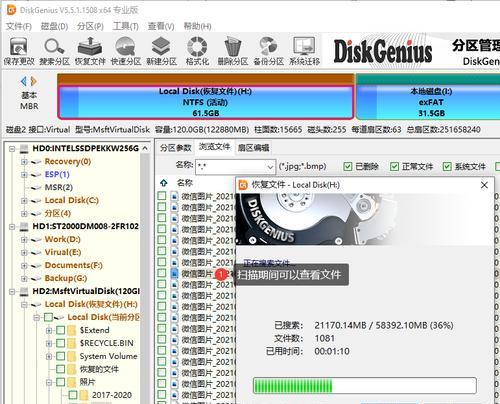The image size is (500, 404).
Task: Toggle the 正常文件 normal files checkbox
Action: click(x=394, y=166)
